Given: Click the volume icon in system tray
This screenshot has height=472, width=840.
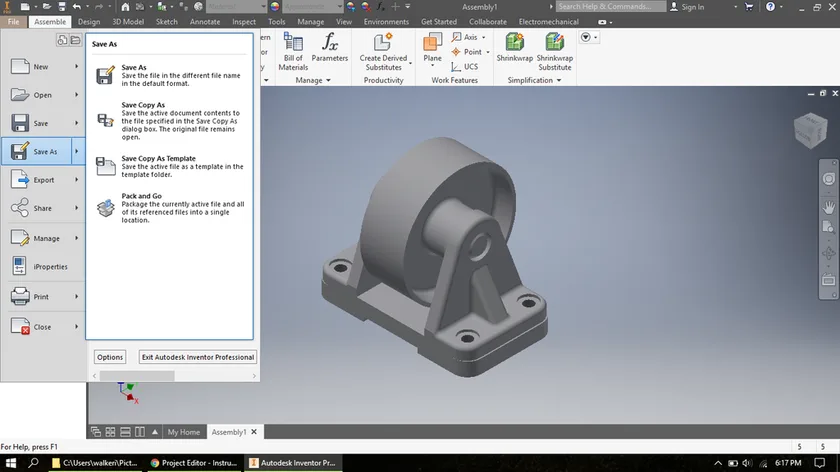Looking at the screenshot, I should 748,463.
